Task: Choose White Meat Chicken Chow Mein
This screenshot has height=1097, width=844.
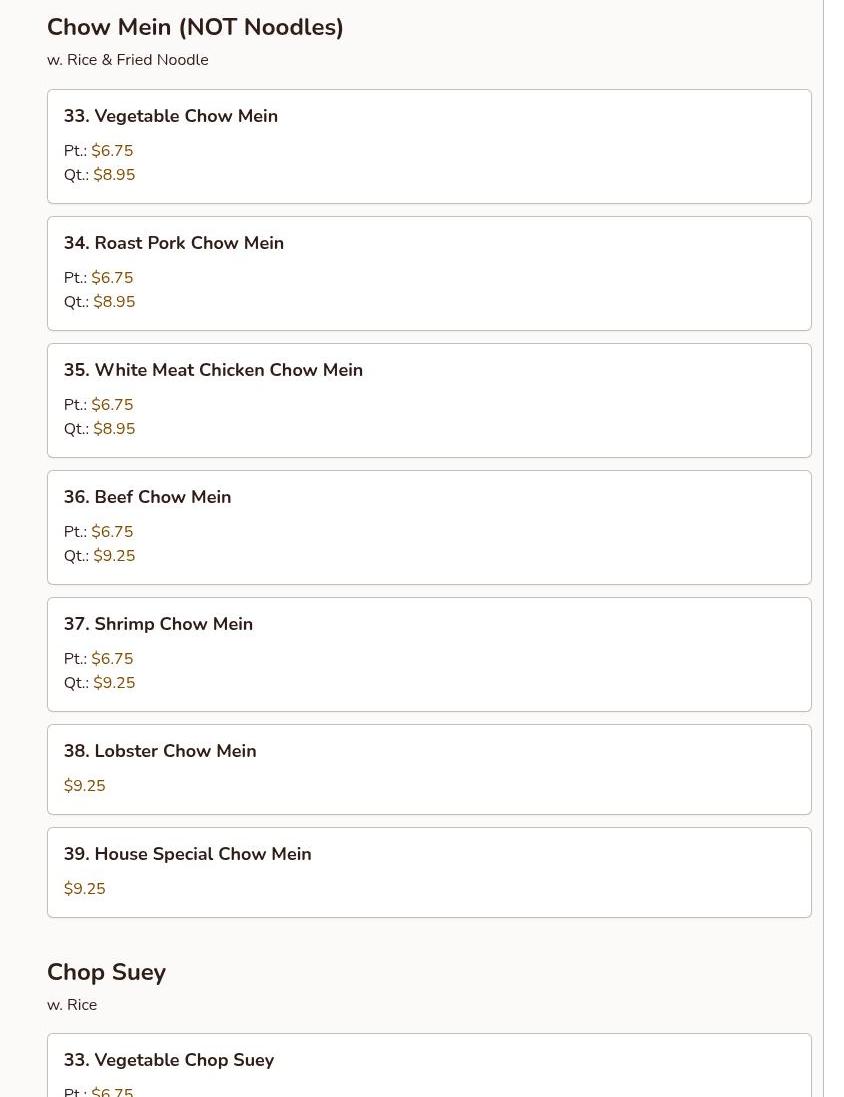Action: pyautogui.click(x=213, y=370)
